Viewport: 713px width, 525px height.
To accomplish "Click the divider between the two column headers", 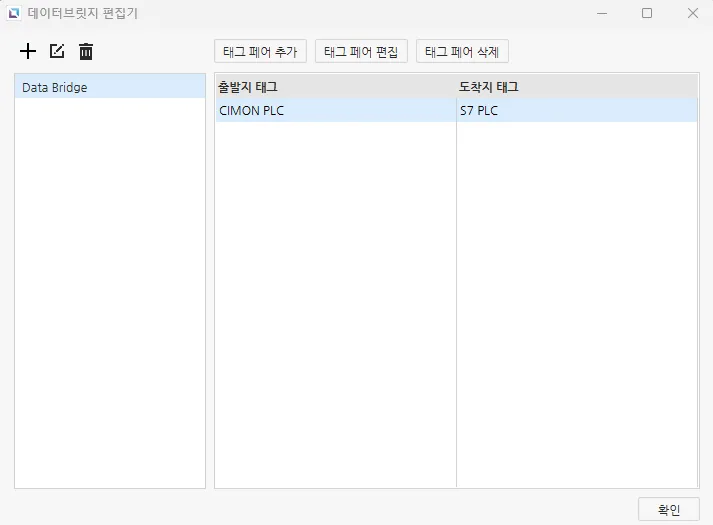I will [456, 87].
